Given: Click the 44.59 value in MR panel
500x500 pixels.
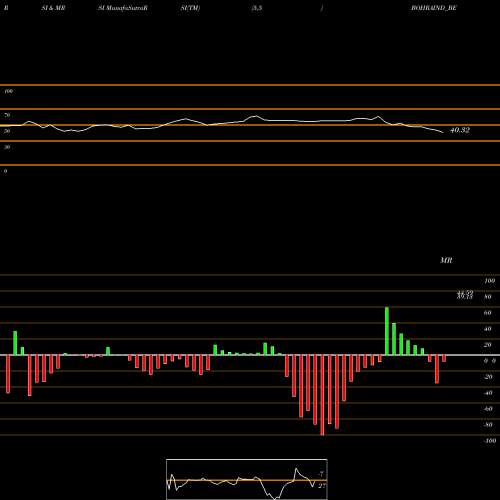Looking at the screenshot, I should [x=465, y=293].
